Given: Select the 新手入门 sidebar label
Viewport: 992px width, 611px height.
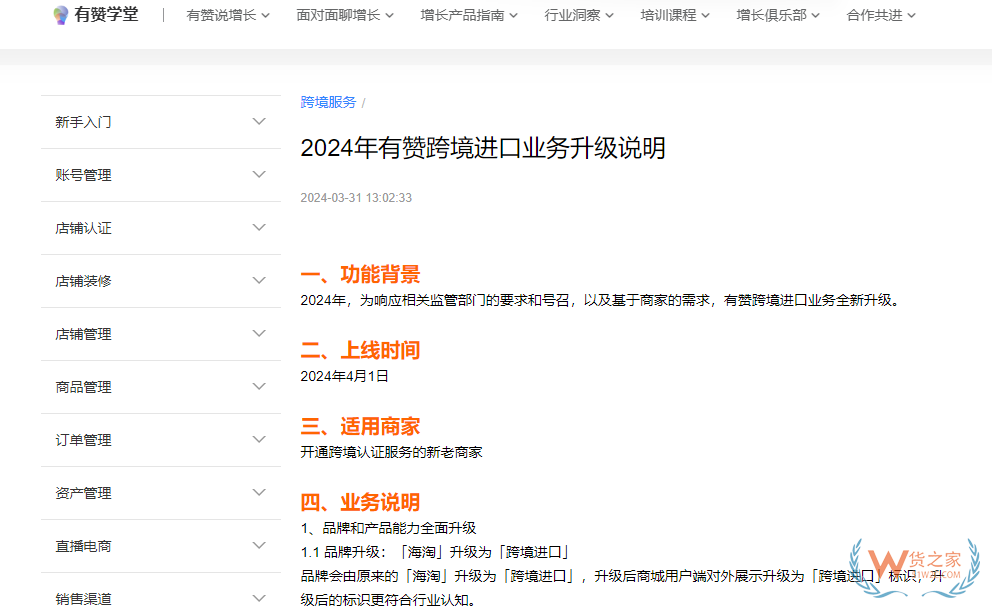Looking at the screenshot, I should click(x=84, y=122).
